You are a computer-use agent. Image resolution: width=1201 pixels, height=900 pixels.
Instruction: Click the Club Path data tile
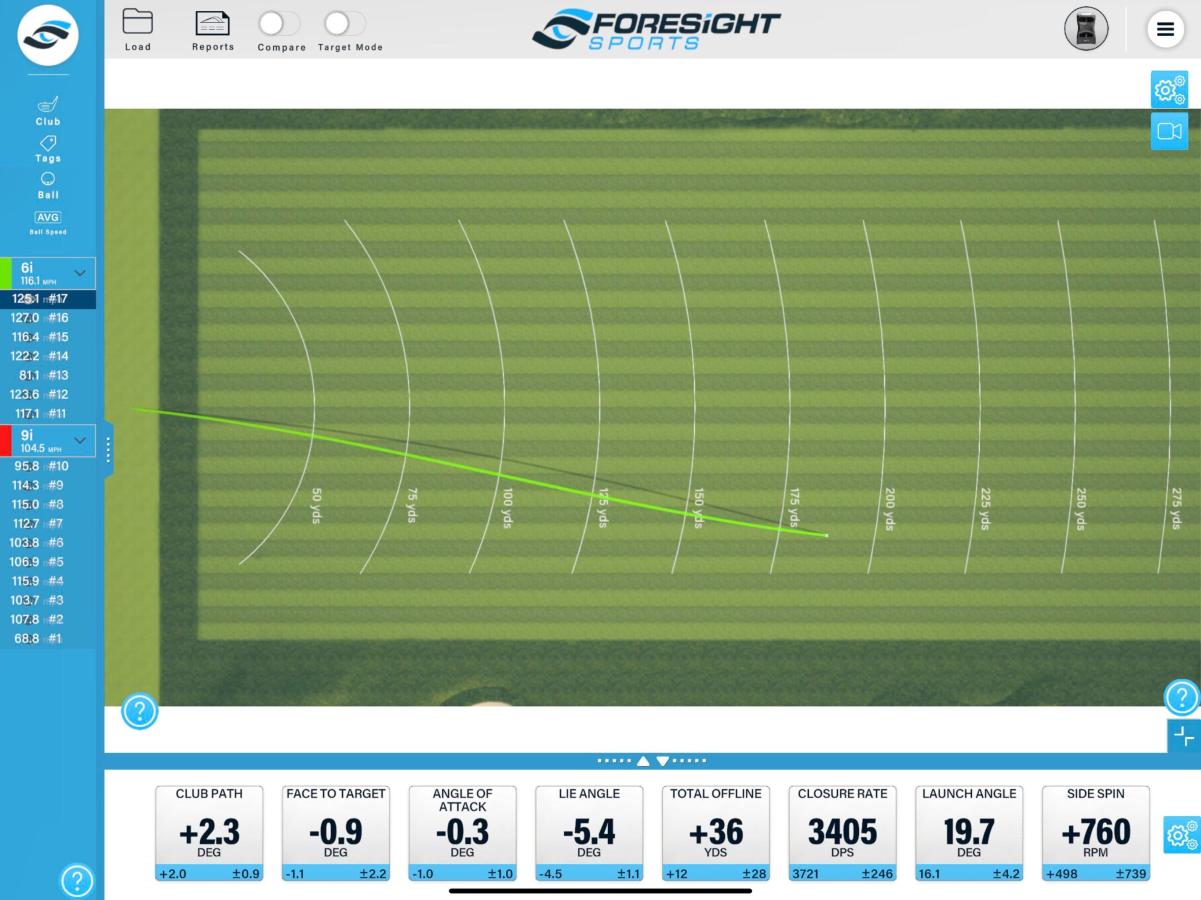209,834
